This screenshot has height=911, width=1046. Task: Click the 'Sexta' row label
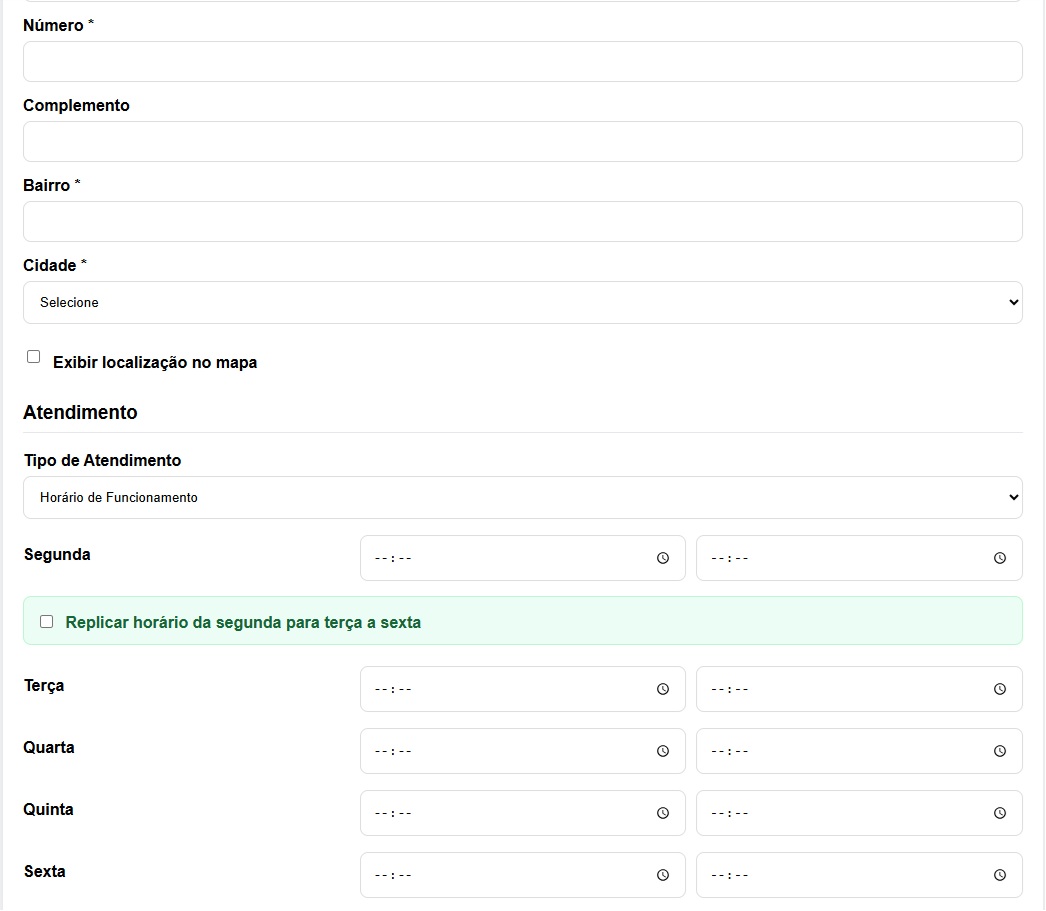[45, 871]
